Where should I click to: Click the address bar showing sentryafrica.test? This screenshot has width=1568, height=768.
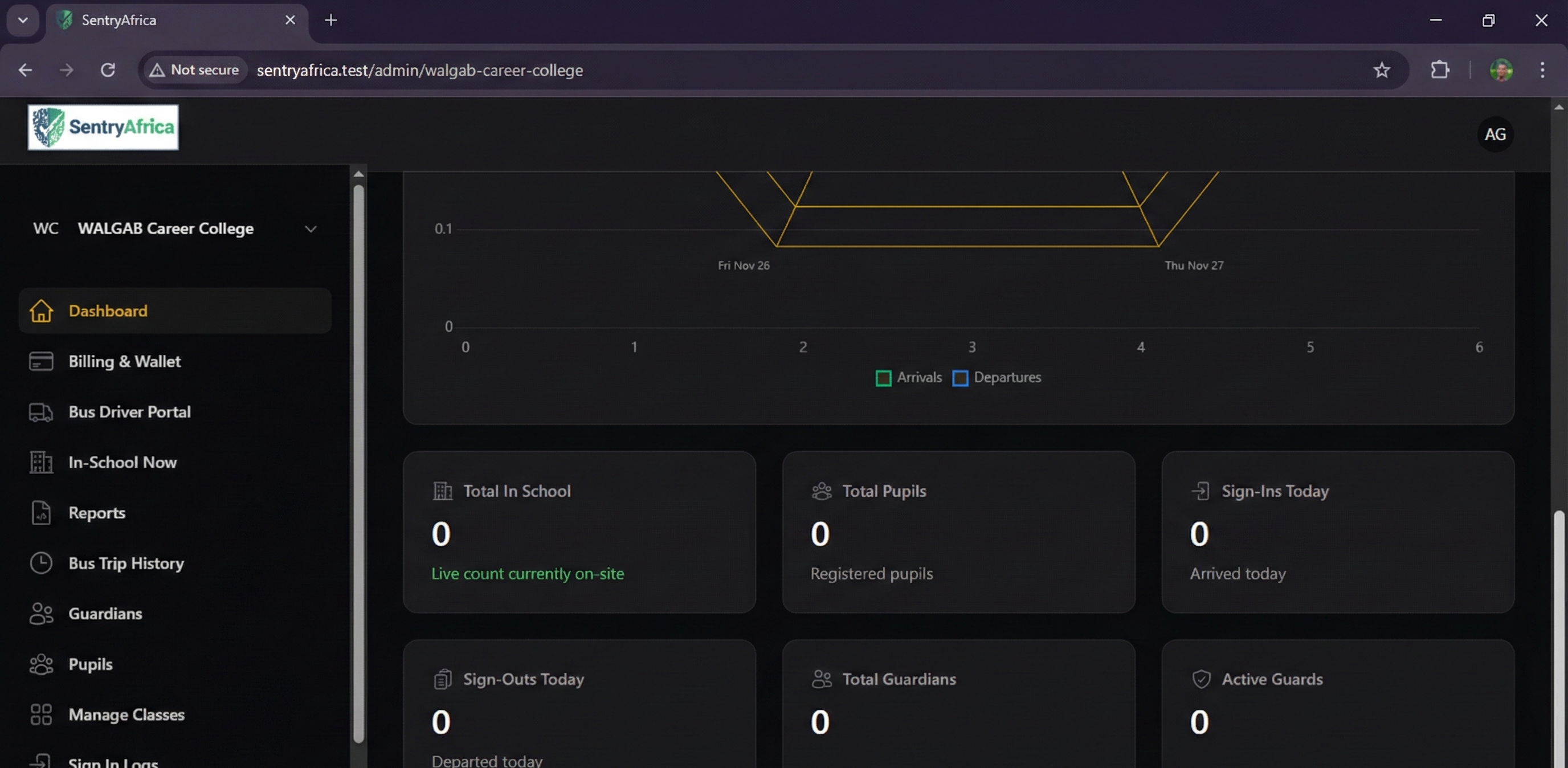click(419, 70)
